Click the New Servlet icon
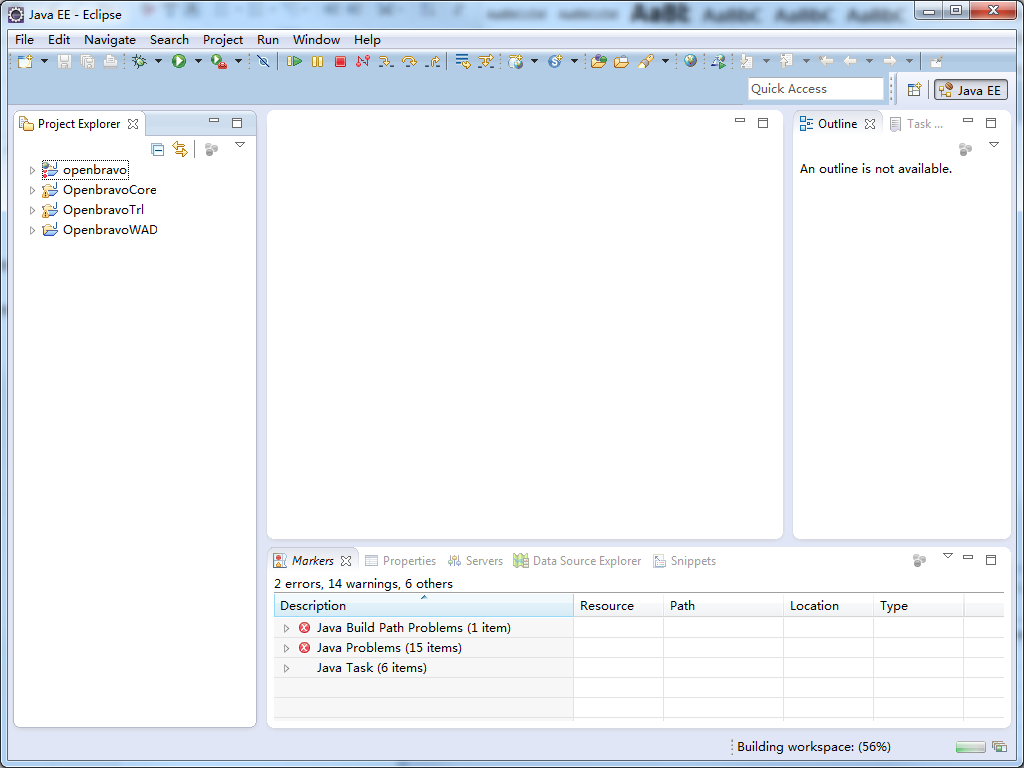Screen dimensions: 1024x768 556,61
